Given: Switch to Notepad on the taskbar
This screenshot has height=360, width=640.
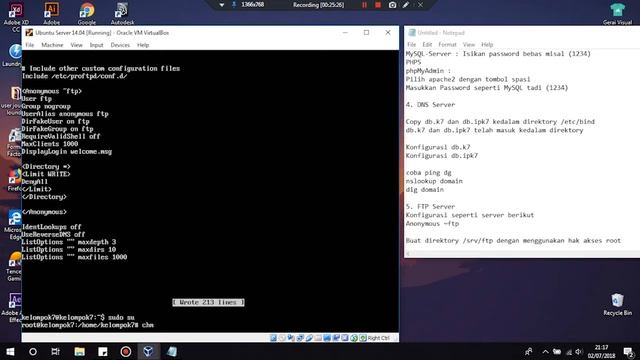Looking at the screenshot, I should pyautogui.click(x=172, y=351).
